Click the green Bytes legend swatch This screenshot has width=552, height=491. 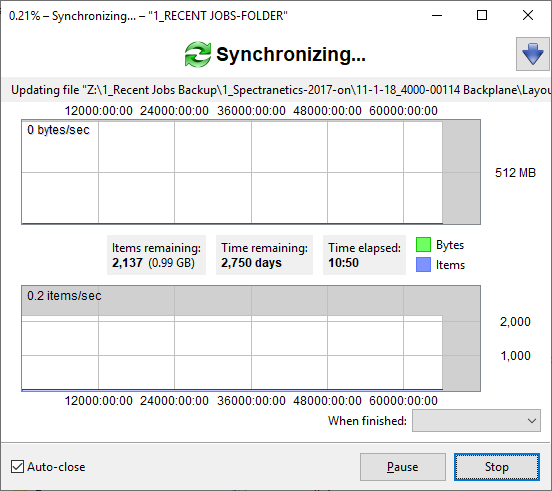(423, 245)
